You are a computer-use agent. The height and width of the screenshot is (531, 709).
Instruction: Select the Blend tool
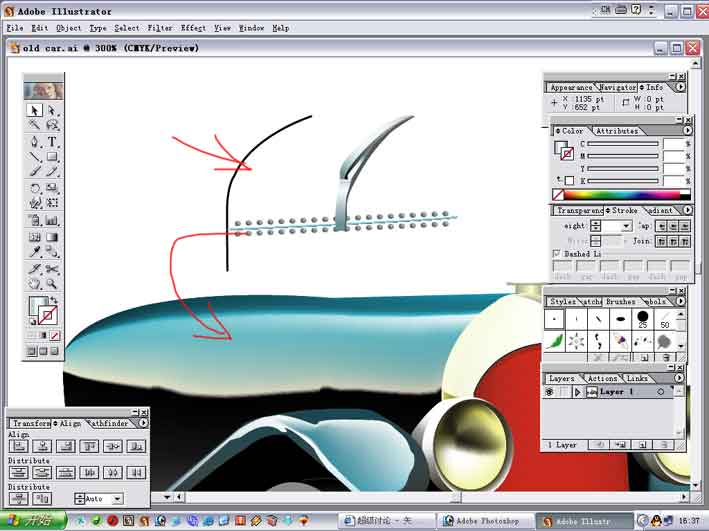point(52,251)
